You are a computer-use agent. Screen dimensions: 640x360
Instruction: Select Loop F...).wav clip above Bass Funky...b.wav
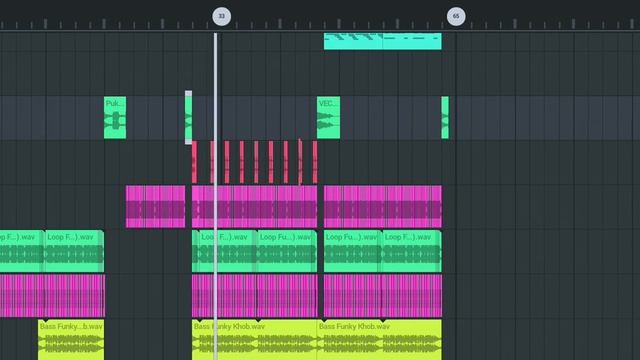click(x=74, y=251)
